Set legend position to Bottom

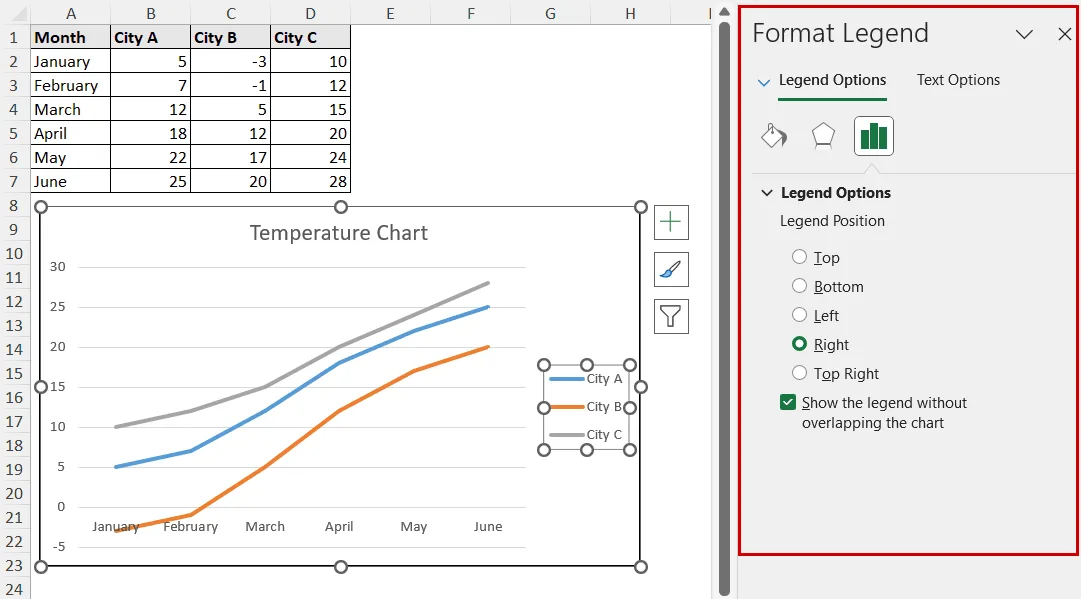(x=799, y=286)
